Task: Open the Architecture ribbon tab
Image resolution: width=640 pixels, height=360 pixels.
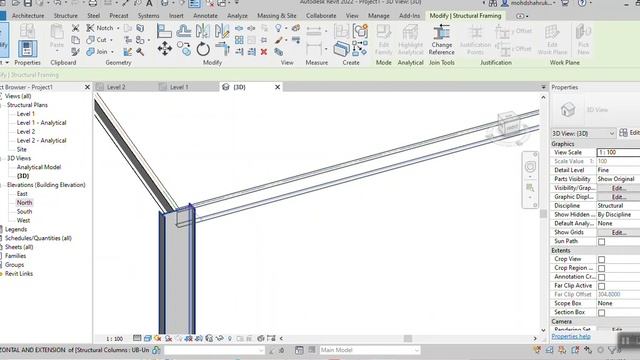Action: tap(28, 16)
